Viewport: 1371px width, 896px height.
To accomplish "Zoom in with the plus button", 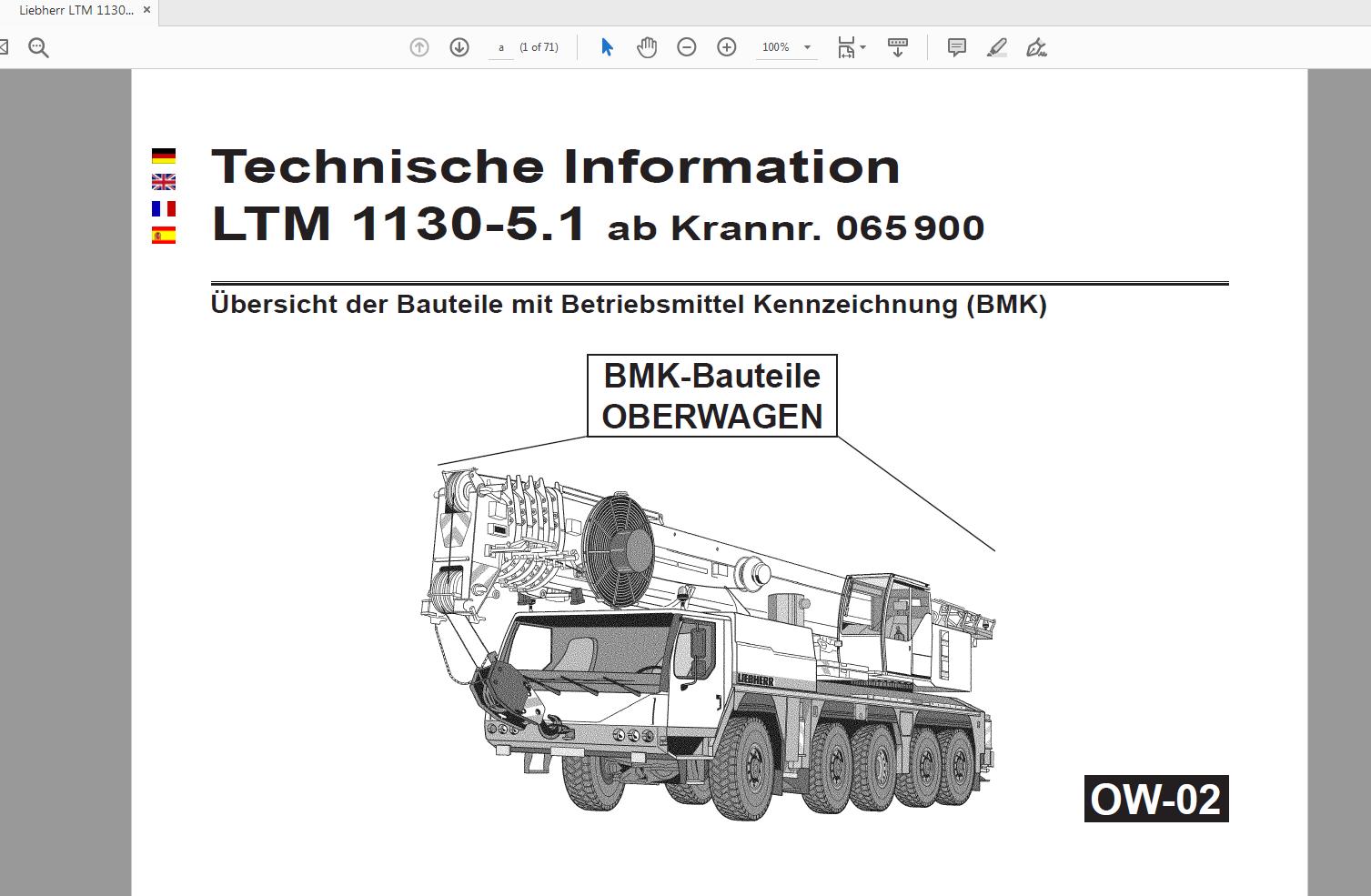I will (x=727, y=47).
